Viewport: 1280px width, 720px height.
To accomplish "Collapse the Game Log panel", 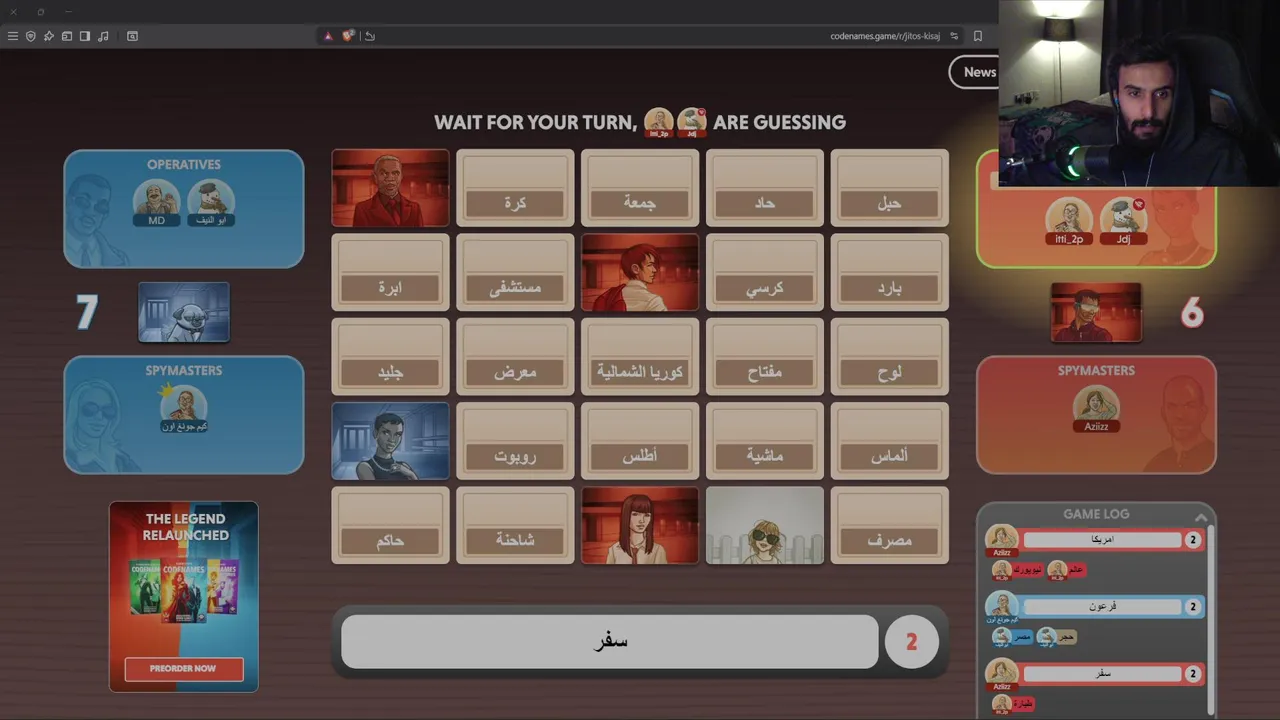I will point(1200,517).
